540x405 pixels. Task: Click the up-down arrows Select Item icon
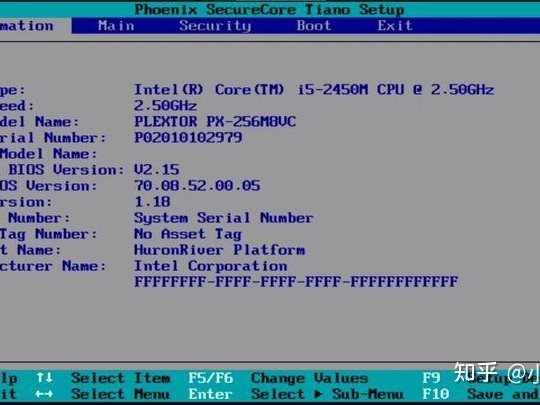point(44,378)
